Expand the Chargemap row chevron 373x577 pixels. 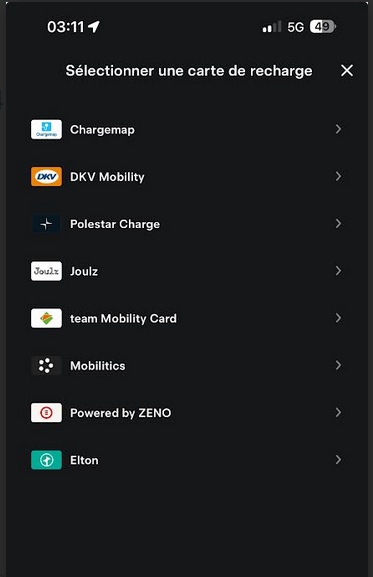click(x=338, y=129)
